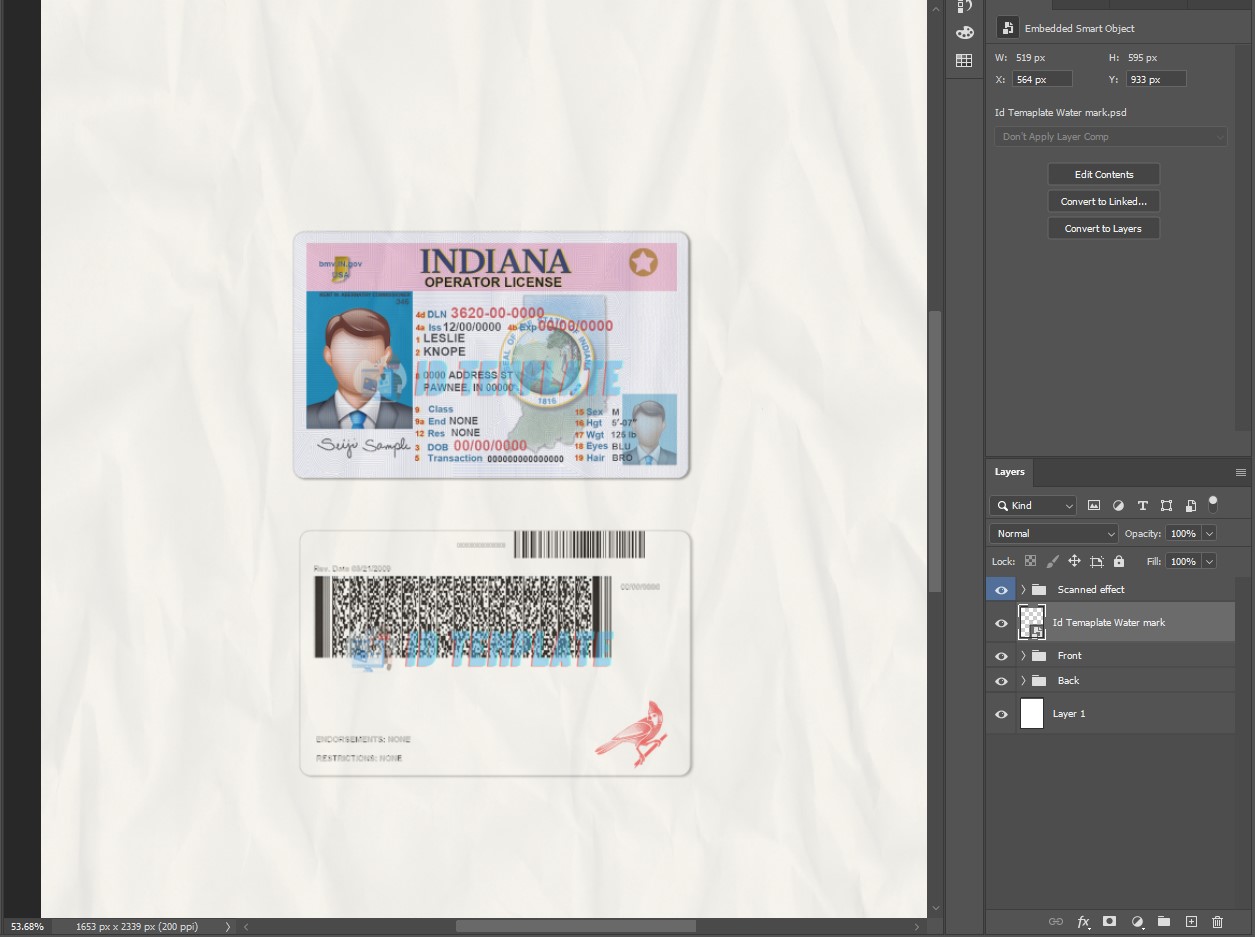Image resolution: width=1255 pixels, height=937 pixels.
Task: Click the X position field
Action: click(x=1043, y=79)
